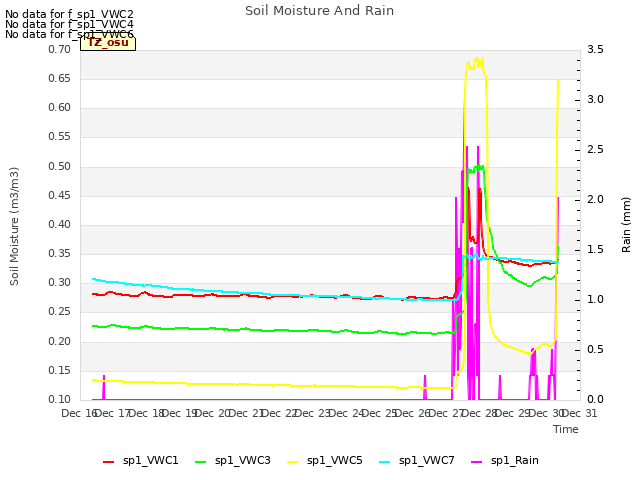Click the 0.35 left axis tick label
Viewport: 640px width, 480px height.
tap(60, 253)
